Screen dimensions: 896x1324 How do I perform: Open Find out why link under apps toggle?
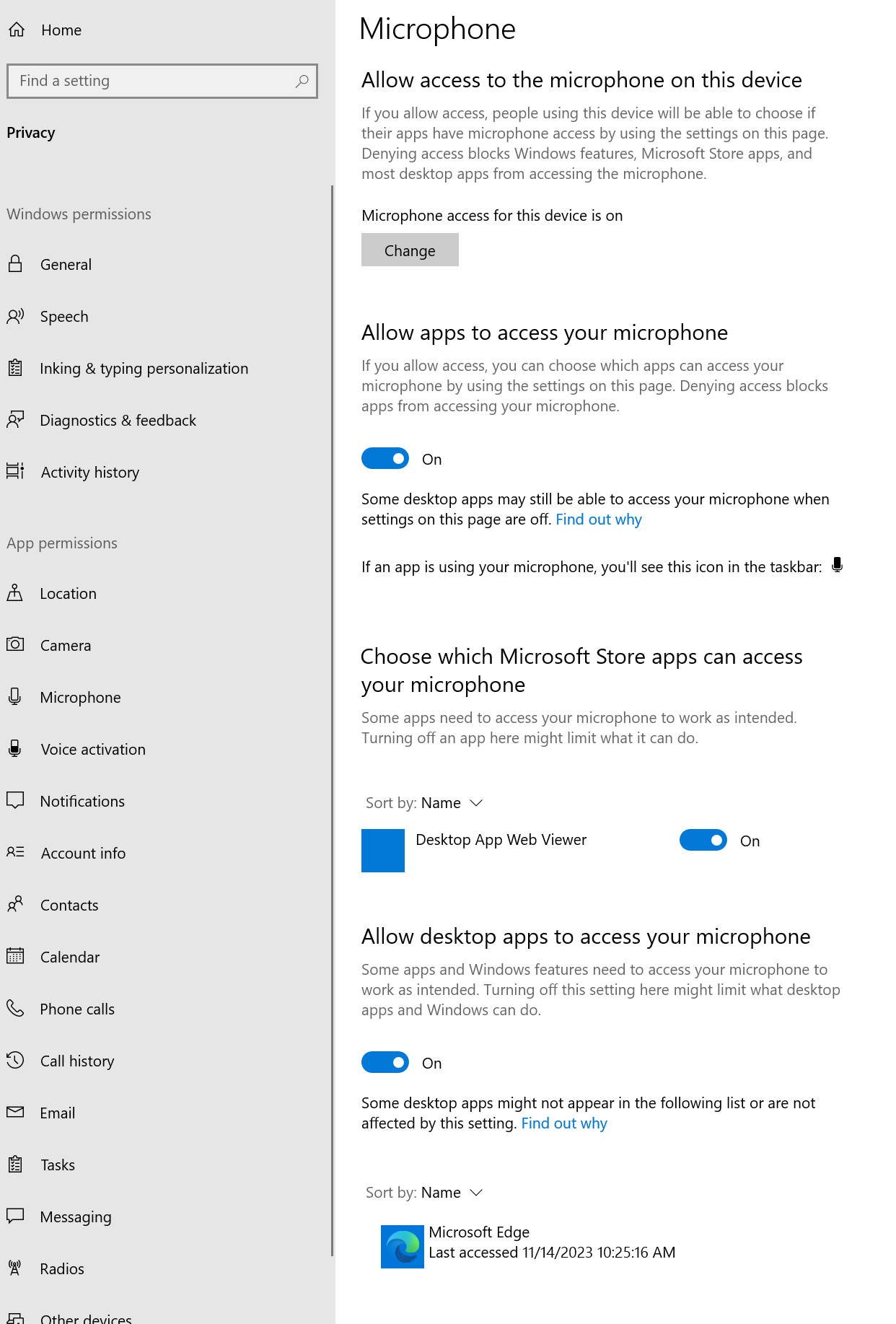pos(598,519)
